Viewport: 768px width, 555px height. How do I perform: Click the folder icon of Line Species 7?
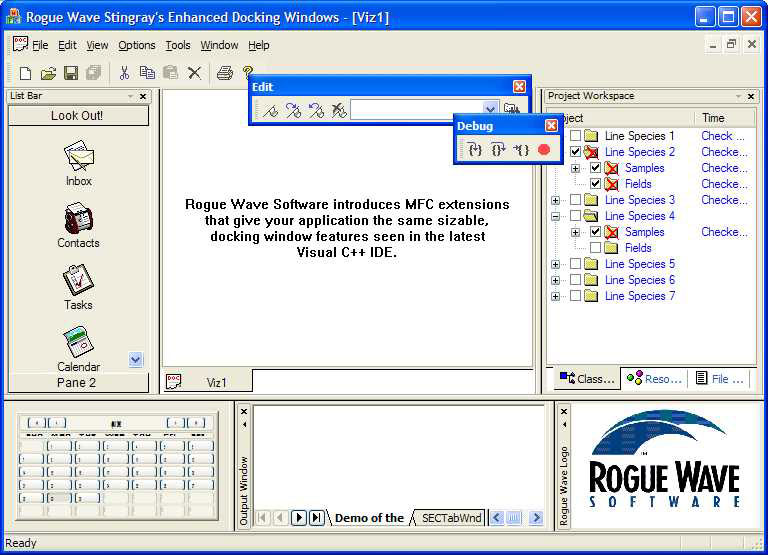click(591, 296)
